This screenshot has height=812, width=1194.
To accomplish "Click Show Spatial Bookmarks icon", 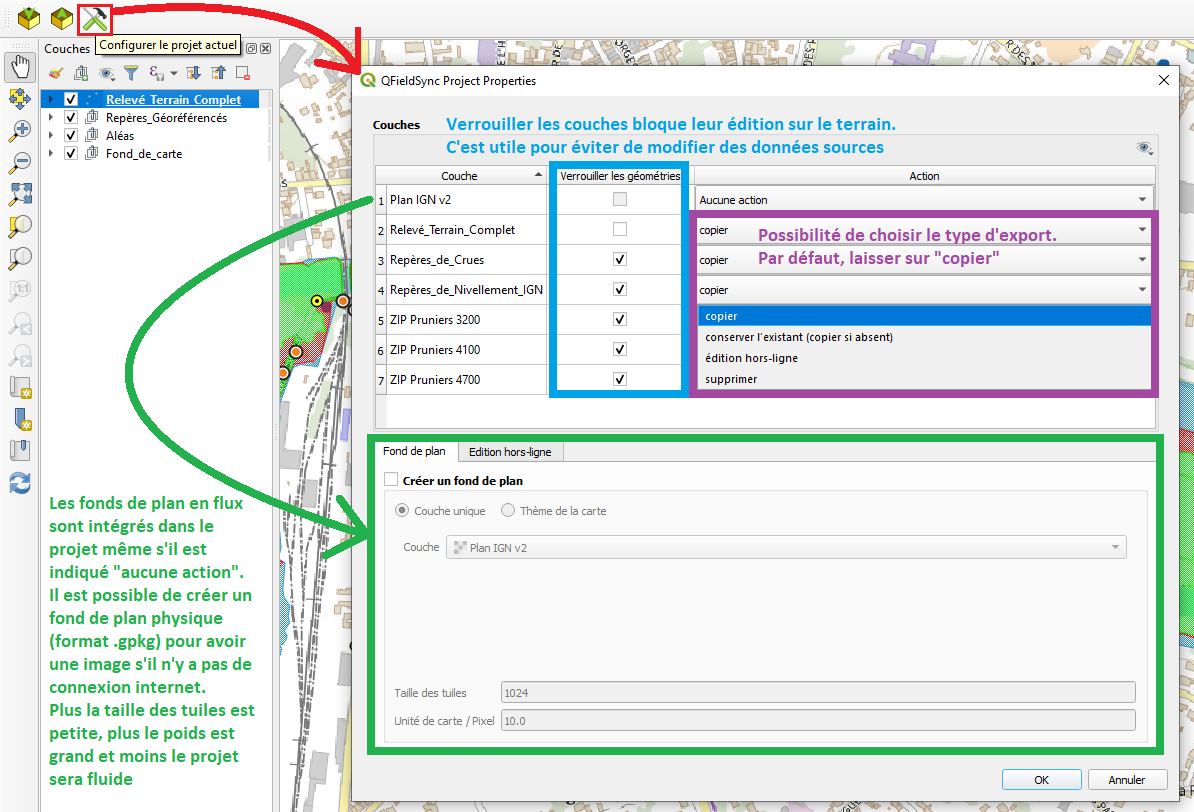I will tap(20, 451).
